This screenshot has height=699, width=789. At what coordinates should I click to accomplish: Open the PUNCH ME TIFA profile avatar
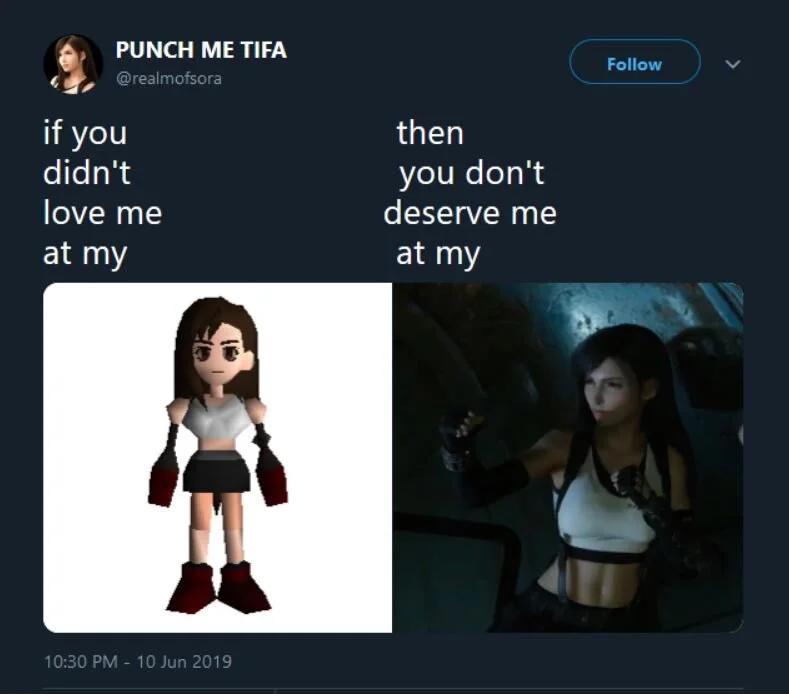pos(73,64)
